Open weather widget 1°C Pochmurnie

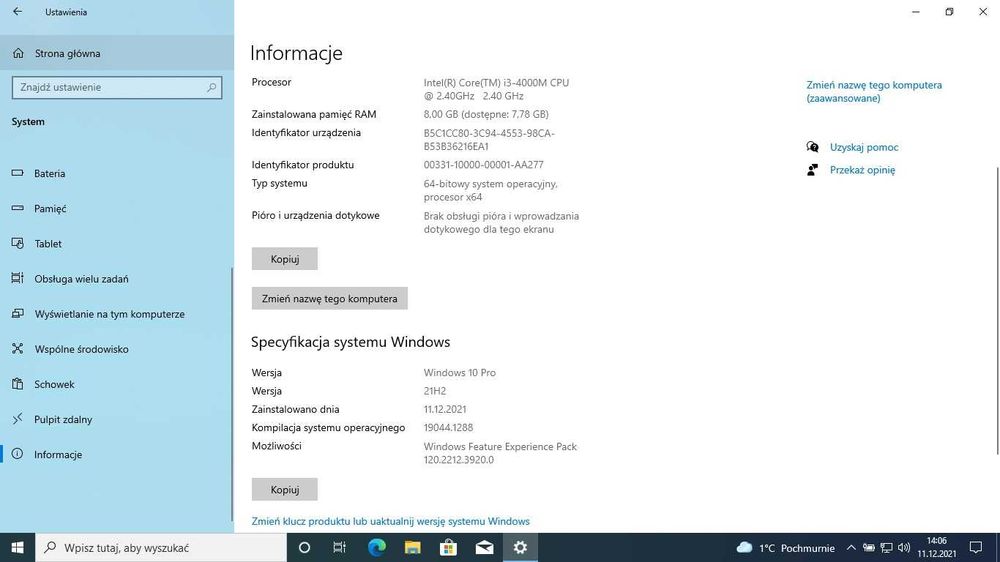786,548
